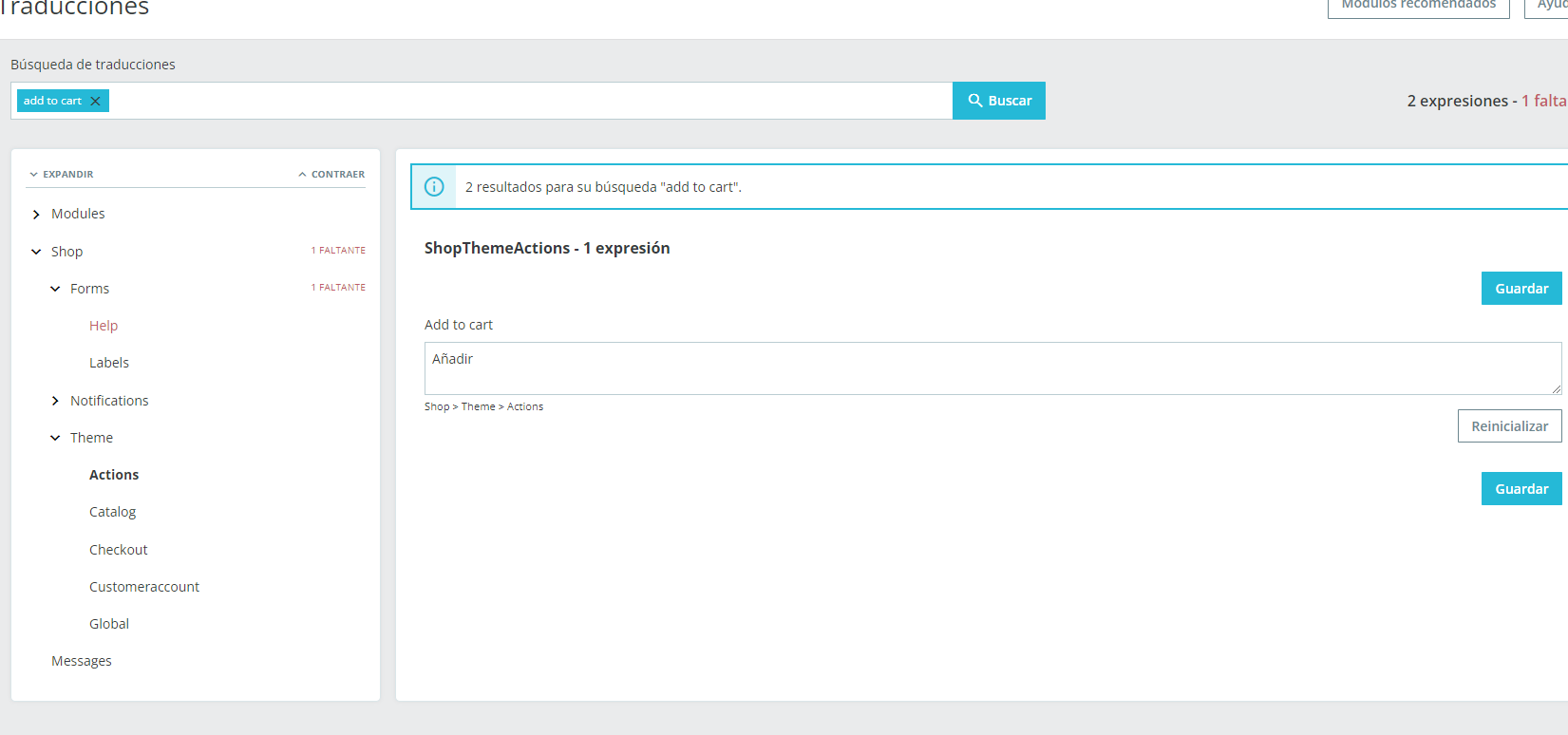Collapse the Forms tree chevron

click(x=55, y=289)
